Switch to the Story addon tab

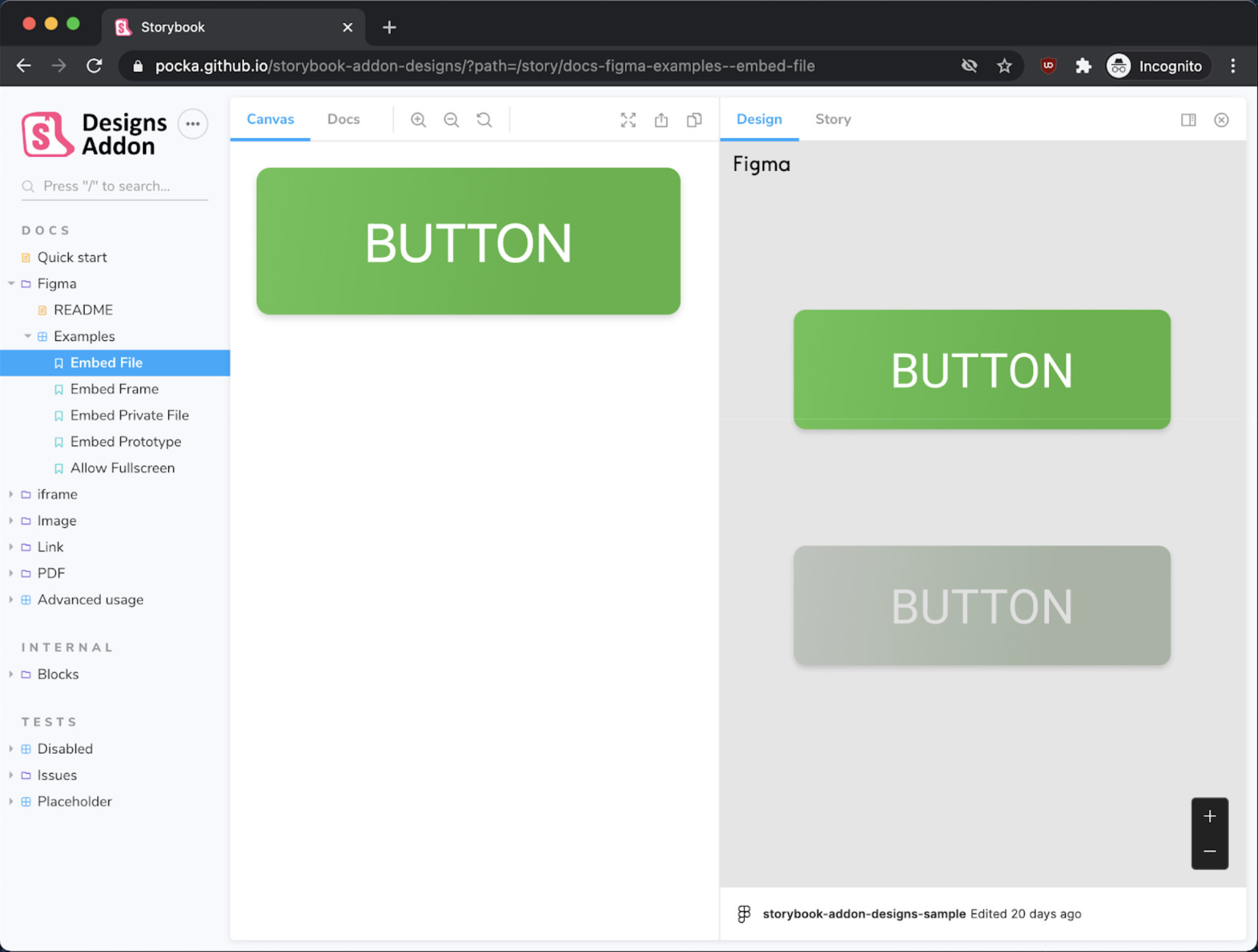832,120
